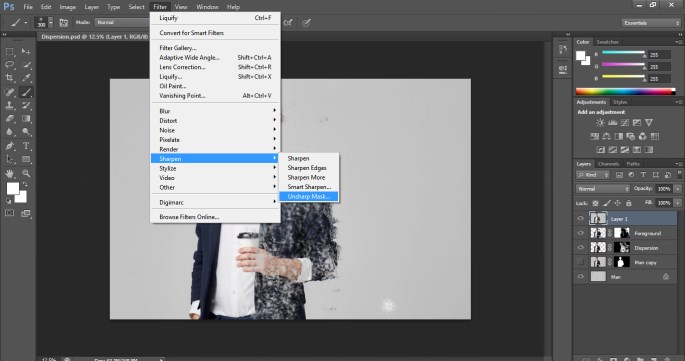Open the Fill slider dropdown arrow
Screen dimensions: 685x361
(678, 203)
